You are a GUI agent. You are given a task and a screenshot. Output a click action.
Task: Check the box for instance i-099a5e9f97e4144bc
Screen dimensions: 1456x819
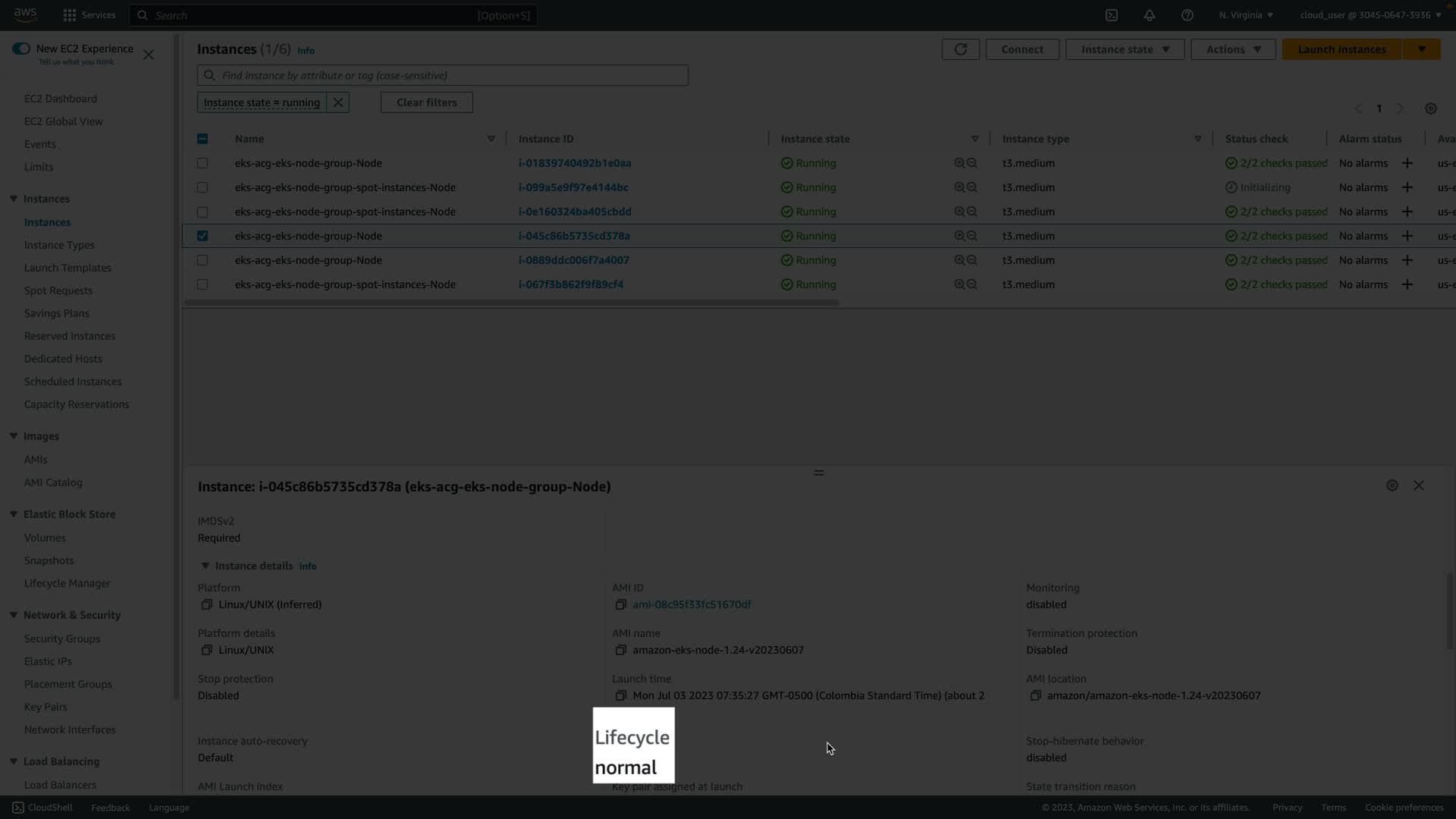pyautogui.click(x=202, y=187)
